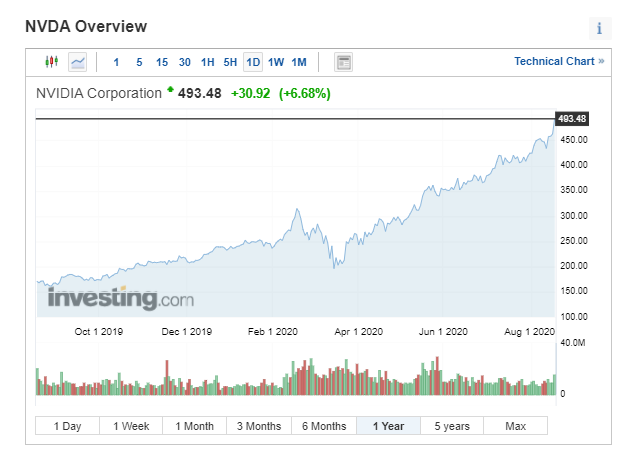Switch to the 6 Months range
This screenshot has width=625, height=458.
[324, 426]
